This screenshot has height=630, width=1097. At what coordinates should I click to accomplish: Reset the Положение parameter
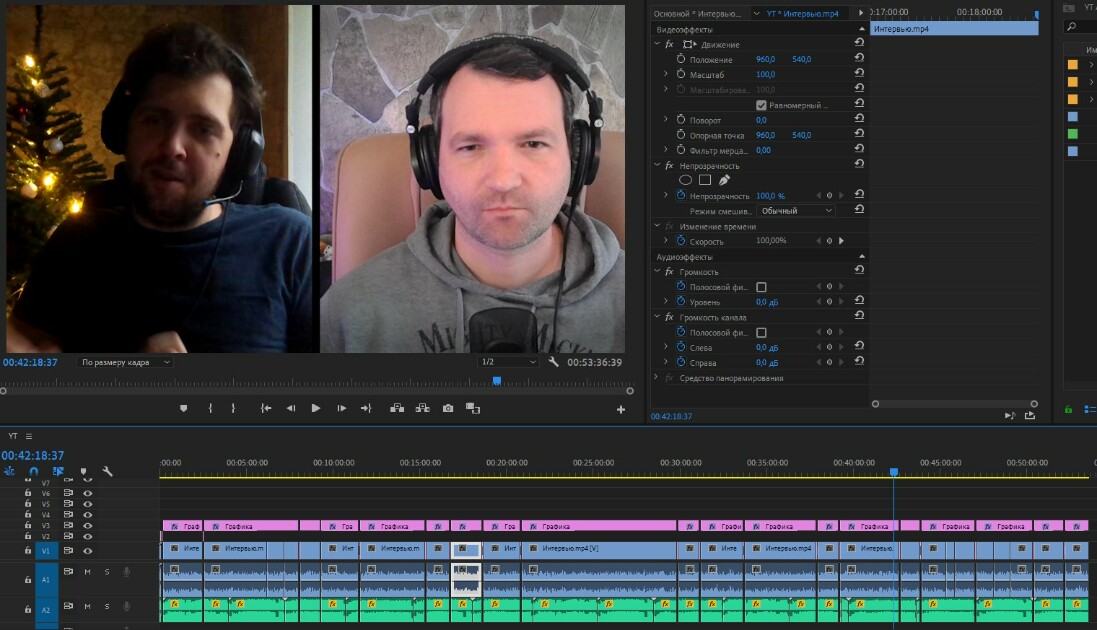tap(859, 59)
